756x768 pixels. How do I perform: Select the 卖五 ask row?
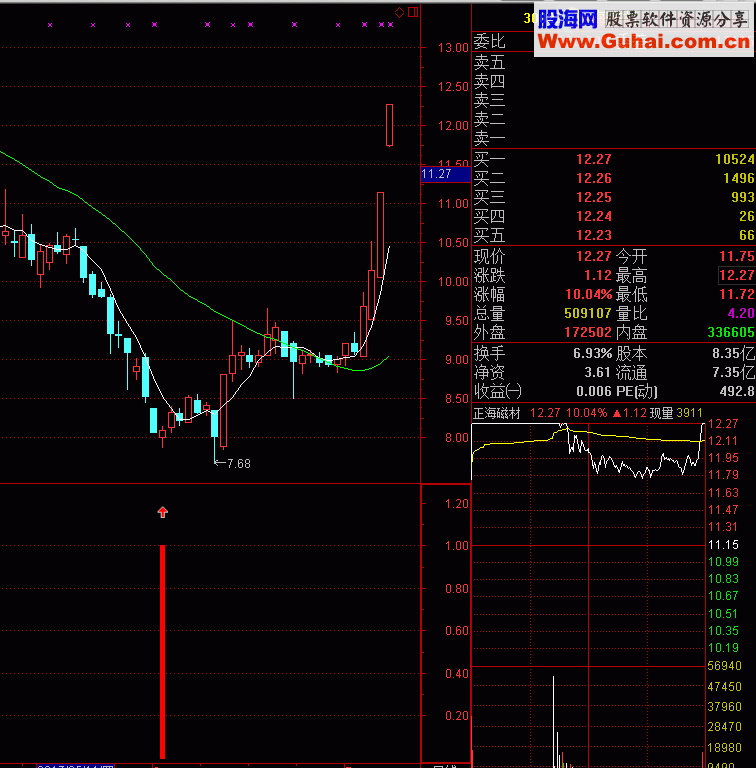(614, 62)
